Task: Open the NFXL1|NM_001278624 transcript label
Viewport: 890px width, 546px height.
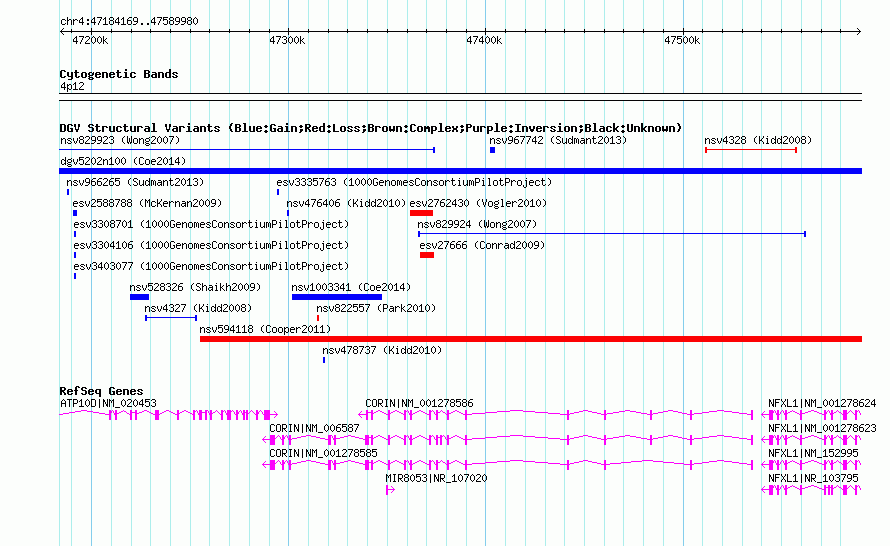Action: (x=822, y=404)
